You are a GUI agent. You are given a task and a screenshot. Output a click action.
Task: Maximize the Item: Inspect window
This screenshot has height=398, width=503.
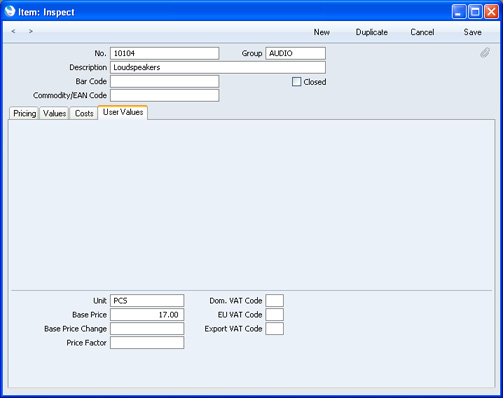(475, 12)
